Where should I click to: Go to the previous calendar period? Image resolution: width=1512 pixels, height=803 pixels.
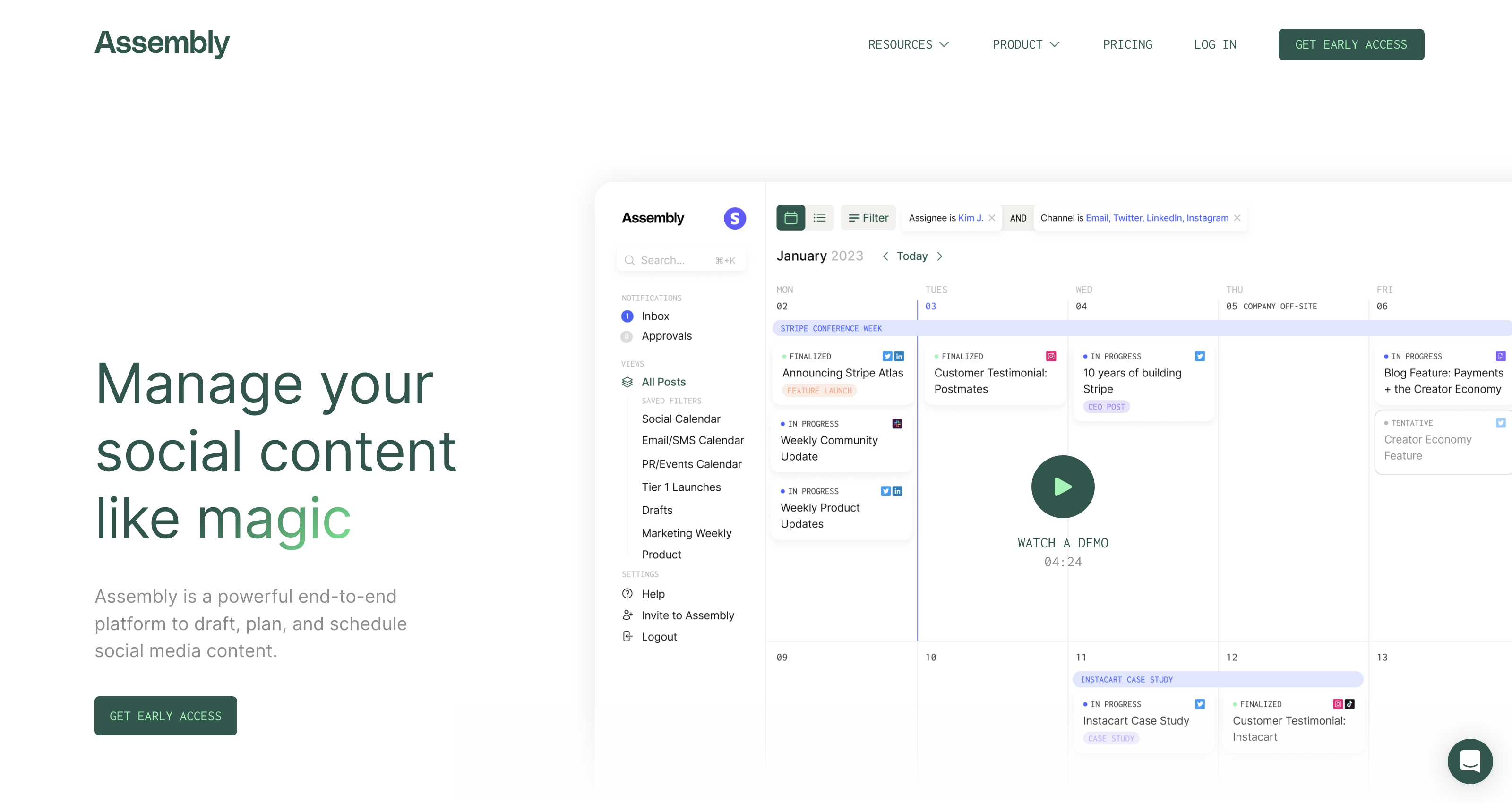point(885,256)
